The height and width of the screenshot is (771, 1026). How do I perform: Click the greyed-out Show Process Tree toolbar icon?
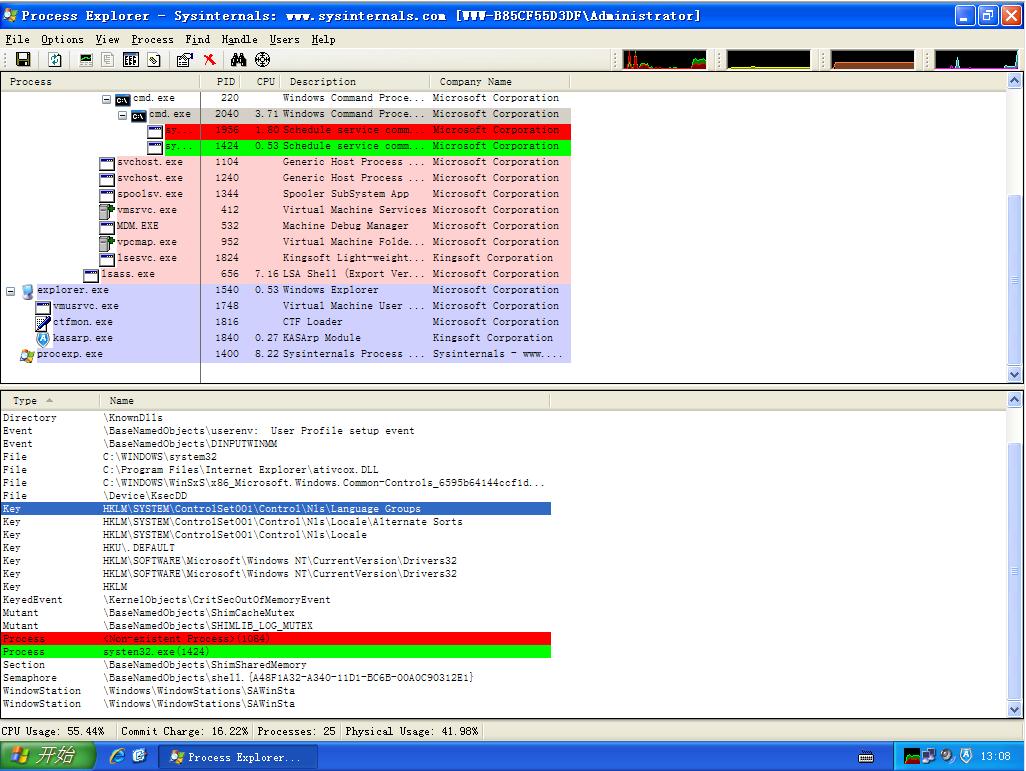point(107,60)
